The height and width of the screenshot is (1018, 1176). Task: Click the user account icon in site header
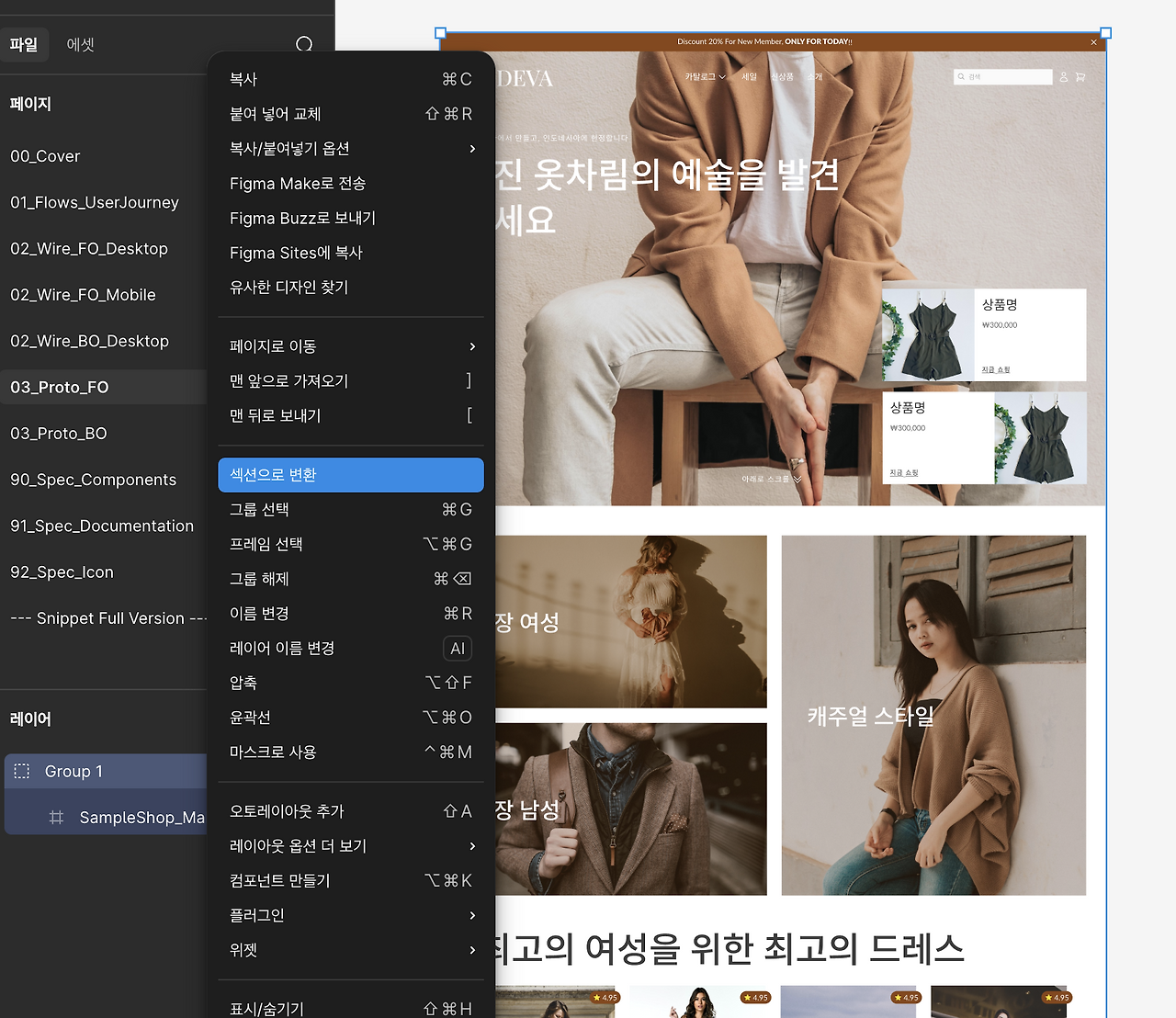pos(1064,77)
